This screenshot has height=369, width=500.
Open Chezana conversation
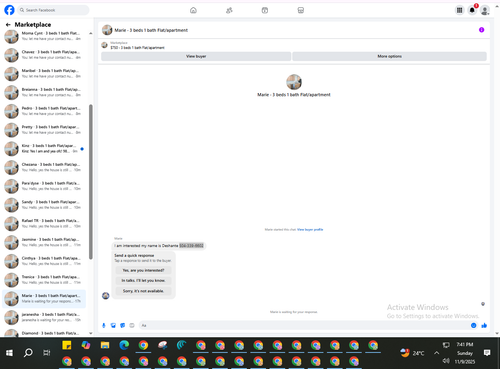pyautogui.click(x=44, y=167)
